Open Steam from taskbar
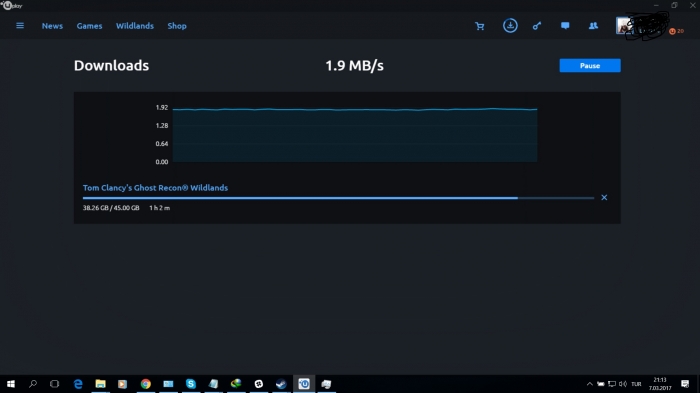700x393 pixels. [x=281, y=384]
